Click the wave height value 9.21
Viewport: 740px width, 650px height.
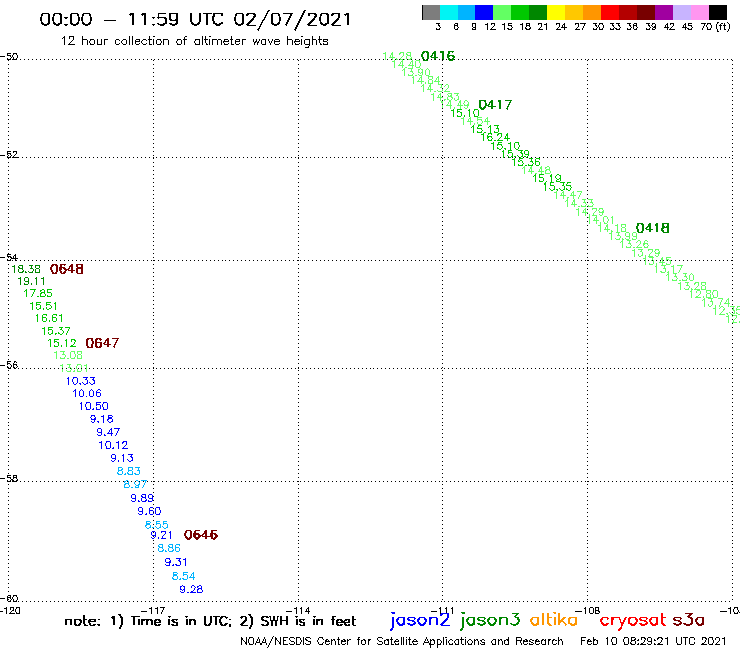(161, 535)
